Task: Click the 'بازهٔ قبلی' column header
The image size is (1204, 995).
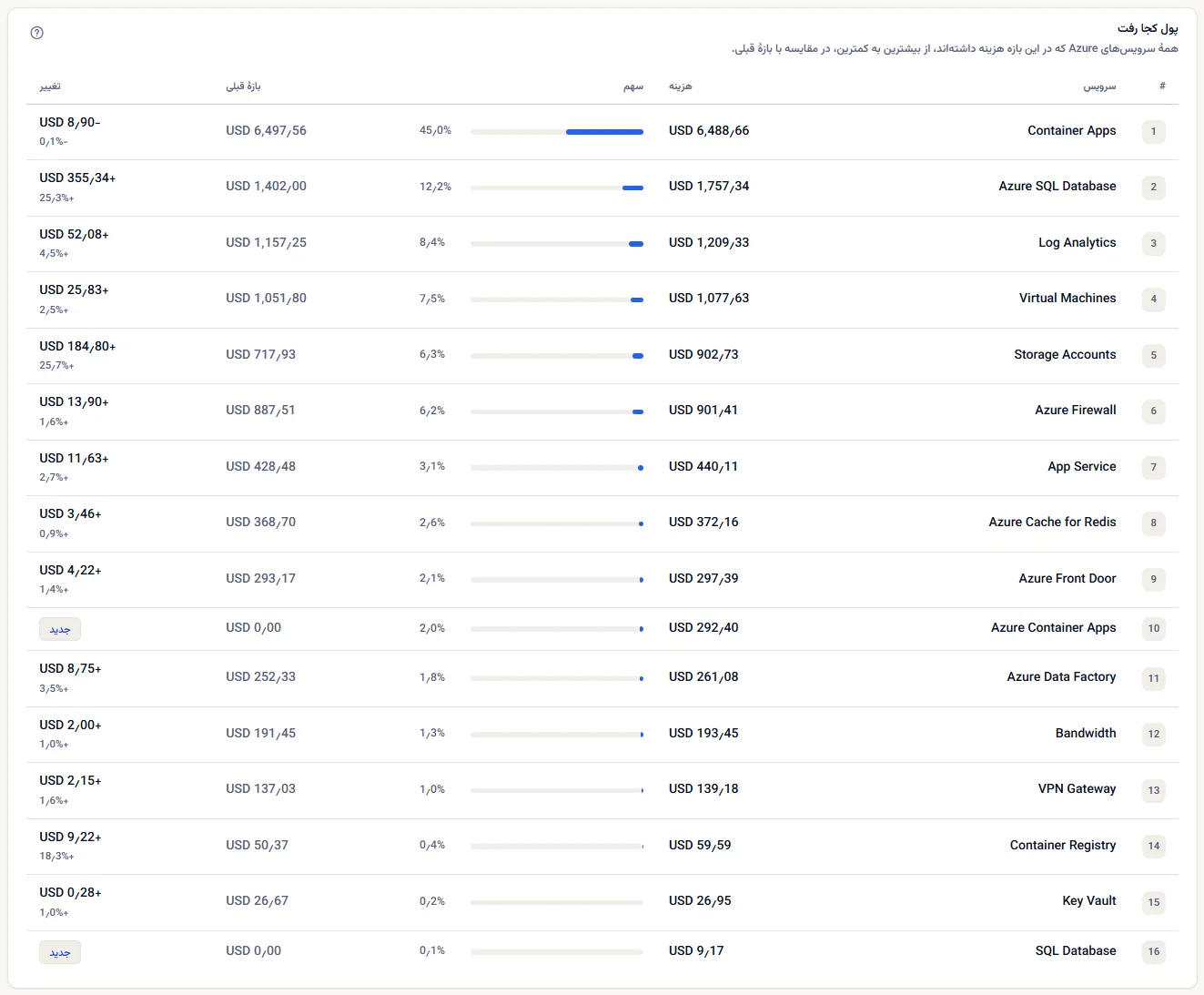Action: [243, 86]
